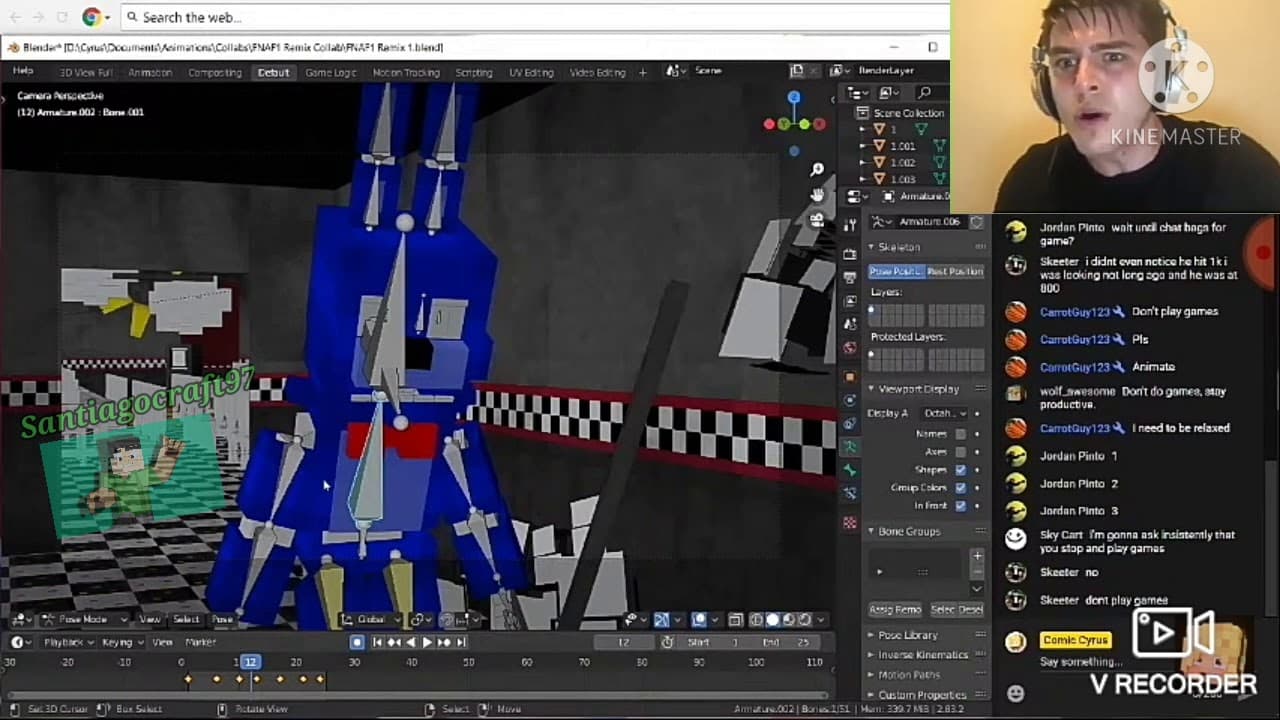Jump to the timeline start frame

point(379,642)
